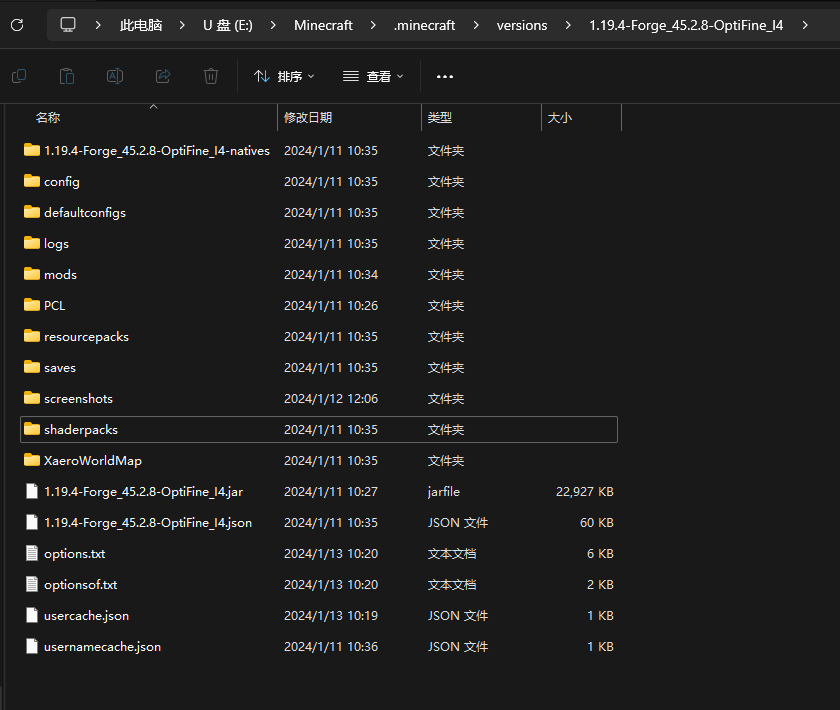Select the shaderpacks folder icon

(x=32, y=429)
